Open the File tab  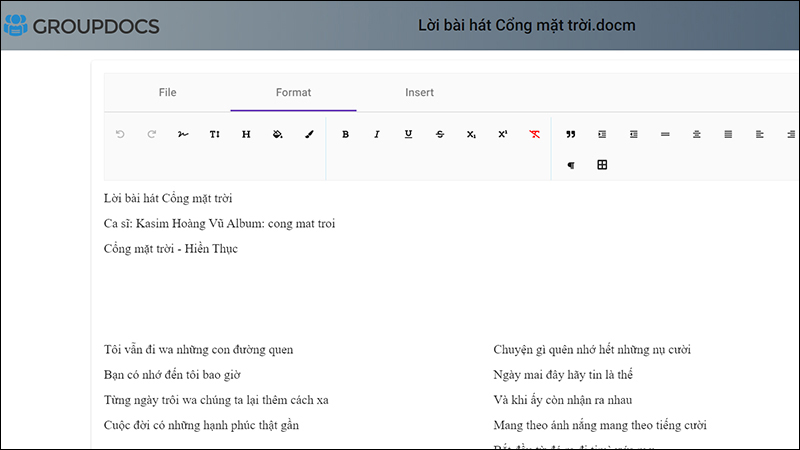click(x=167, y=92)
